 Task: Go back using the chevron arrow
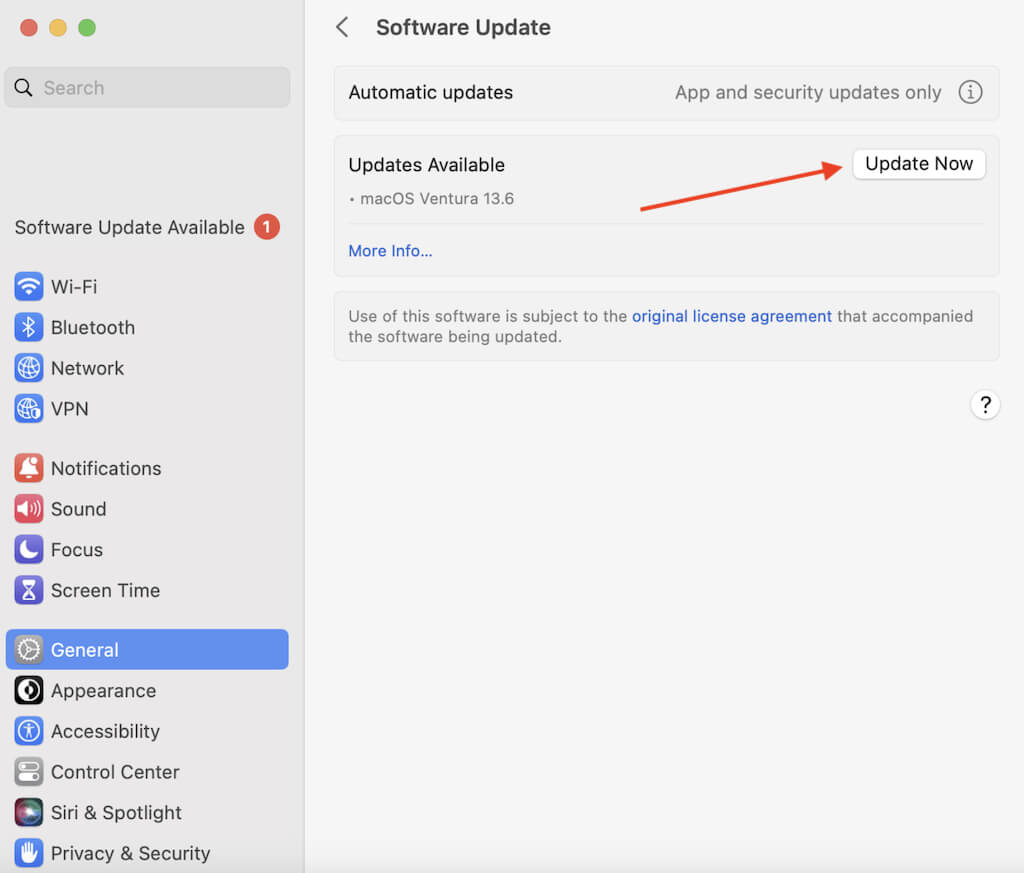click(x=342, y=27)
